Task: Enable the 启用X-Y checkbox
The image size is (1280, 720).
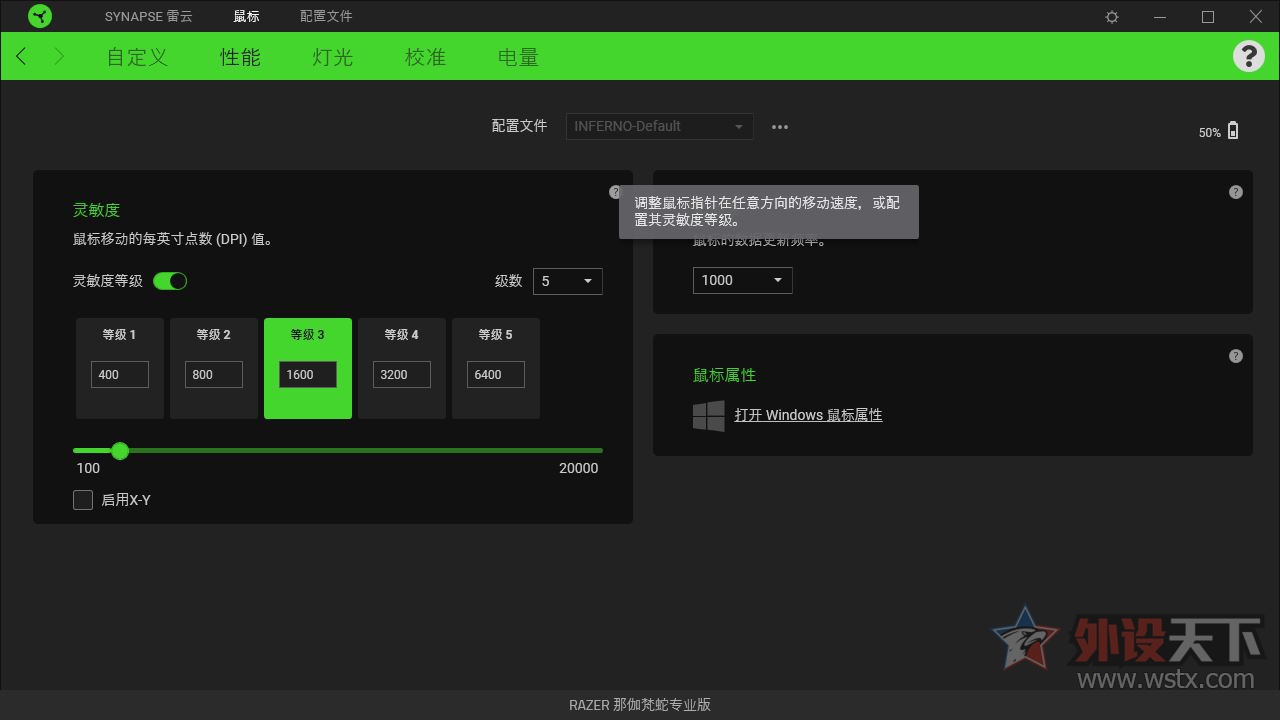Action: (83, 499)
